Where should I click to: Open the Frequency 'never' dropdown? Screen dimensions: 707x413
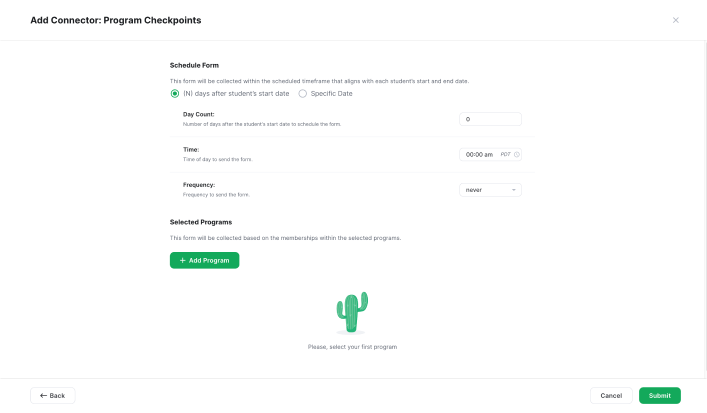pyautogui.click(x=490, y=190)
